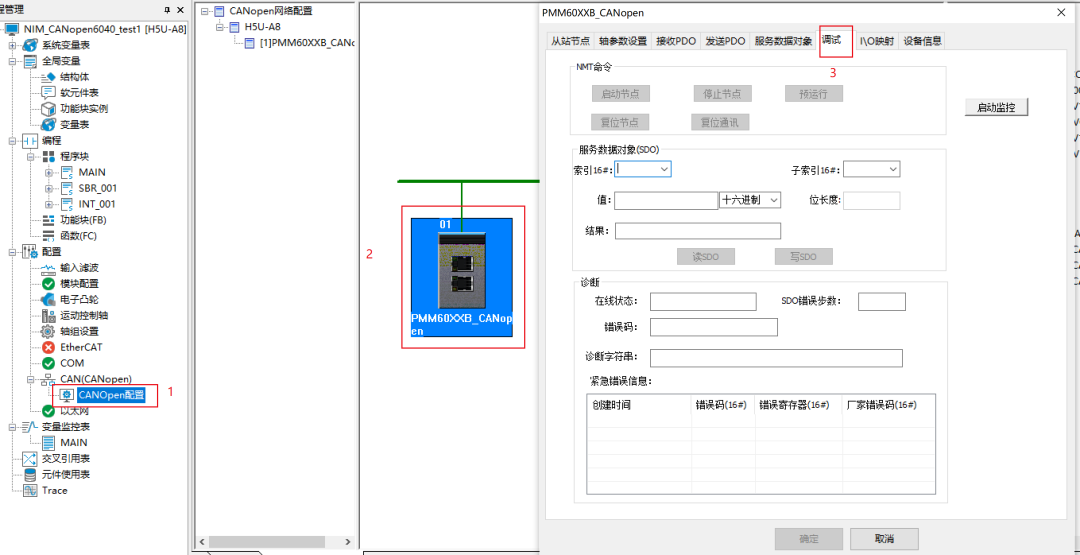The width and height of the screenshot is (1080, 555).
Task: Click the MAIN program icon under 程序块
Action: pyautogui.click(x=67, y=172)
